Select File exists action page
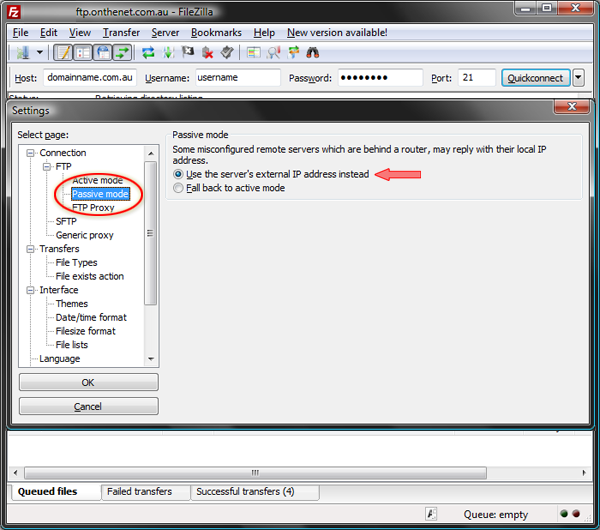Screen dimensions: 600x530 click(90, 276)
